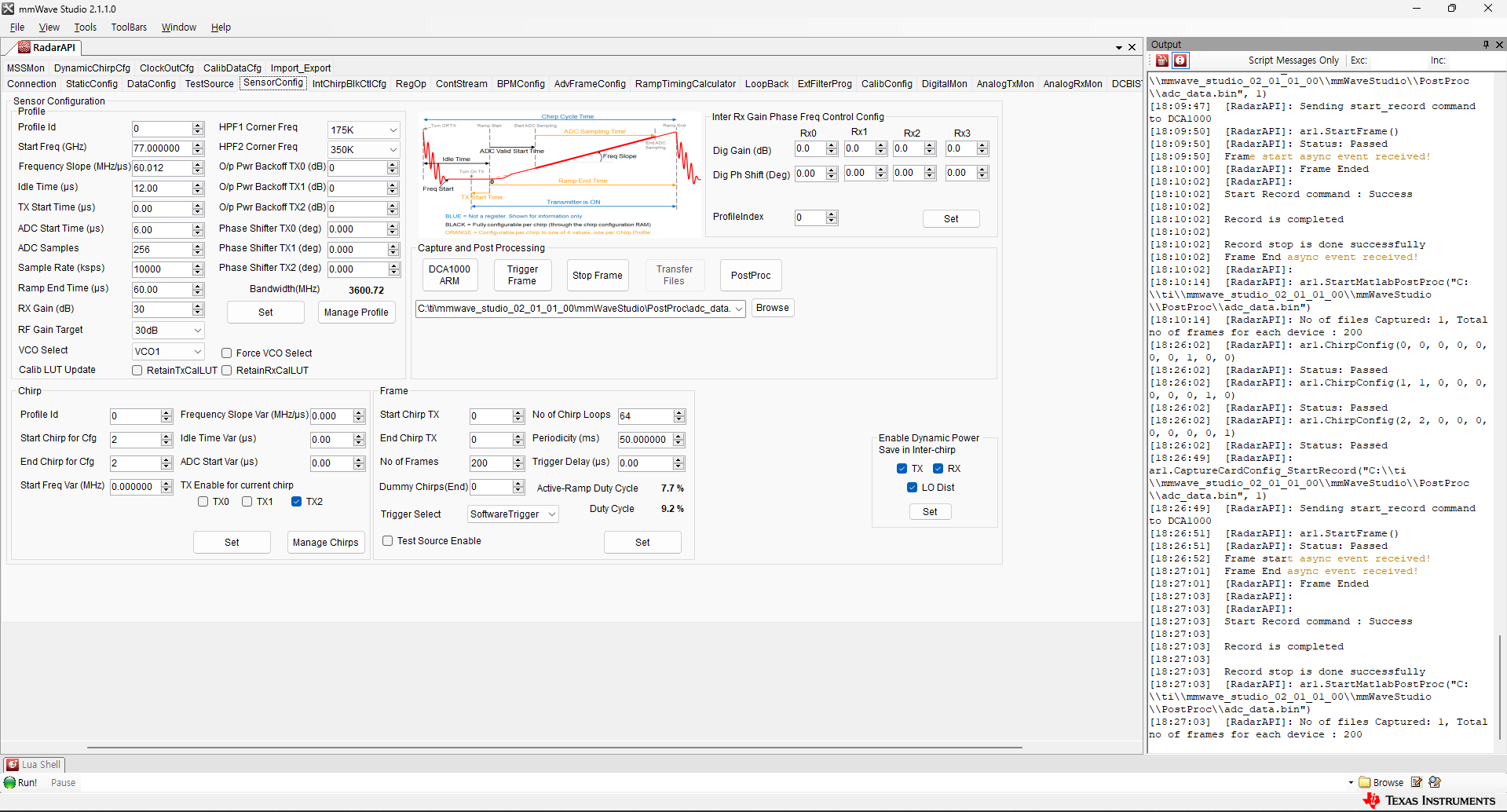
Task: Open the Trigger Select dropdown
Action: tap(552, 514)
